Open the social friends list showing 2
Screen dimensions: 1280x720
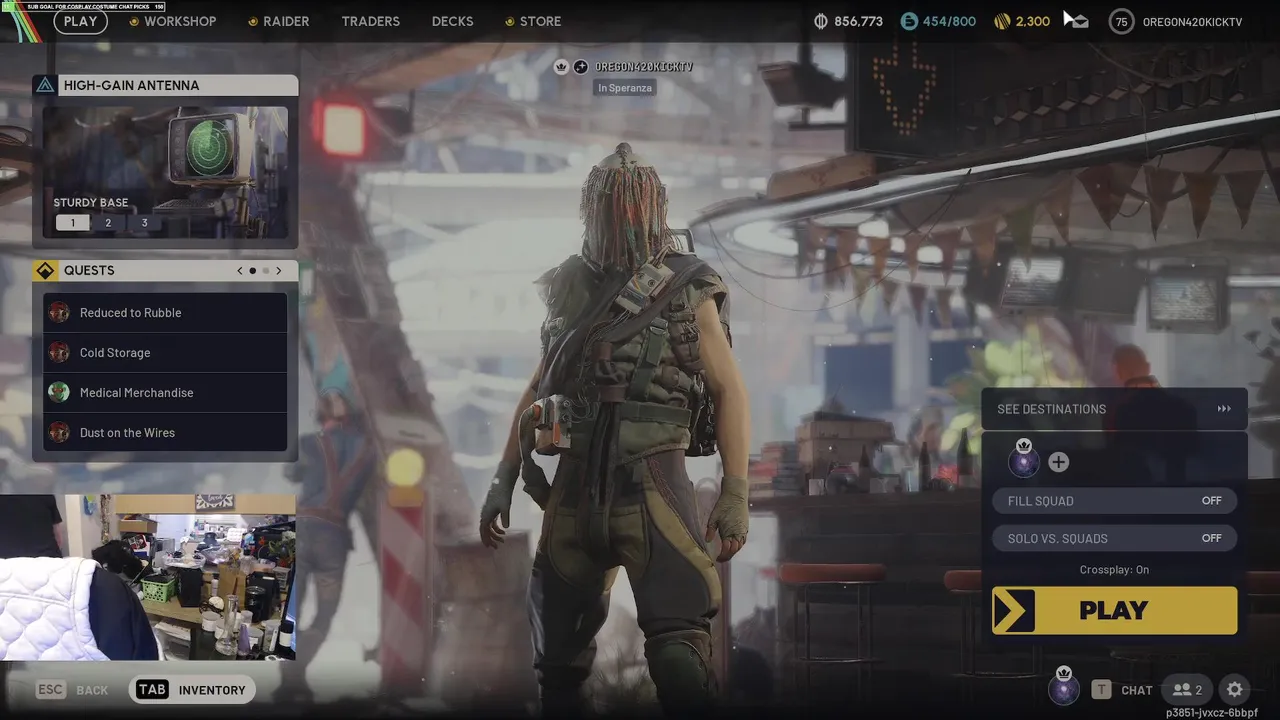[x=1187, y=690]
